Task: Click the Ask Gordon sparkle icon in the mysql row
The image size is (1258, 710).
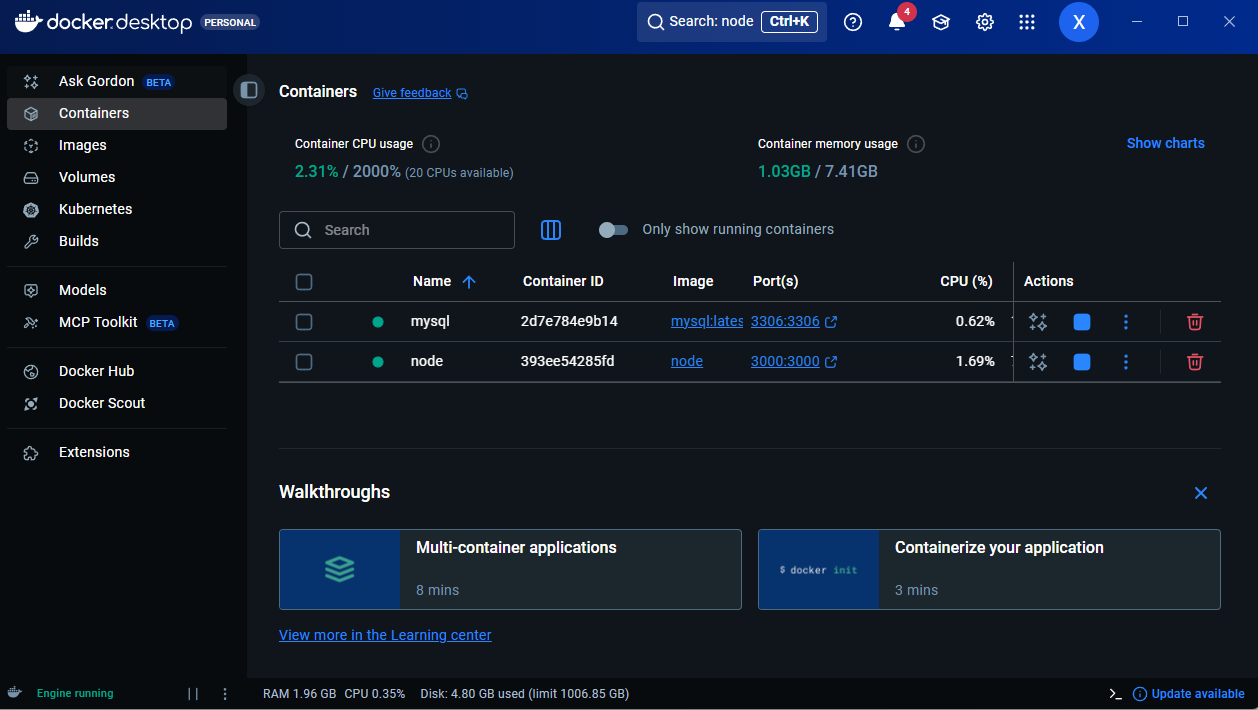Action: 1038,322
